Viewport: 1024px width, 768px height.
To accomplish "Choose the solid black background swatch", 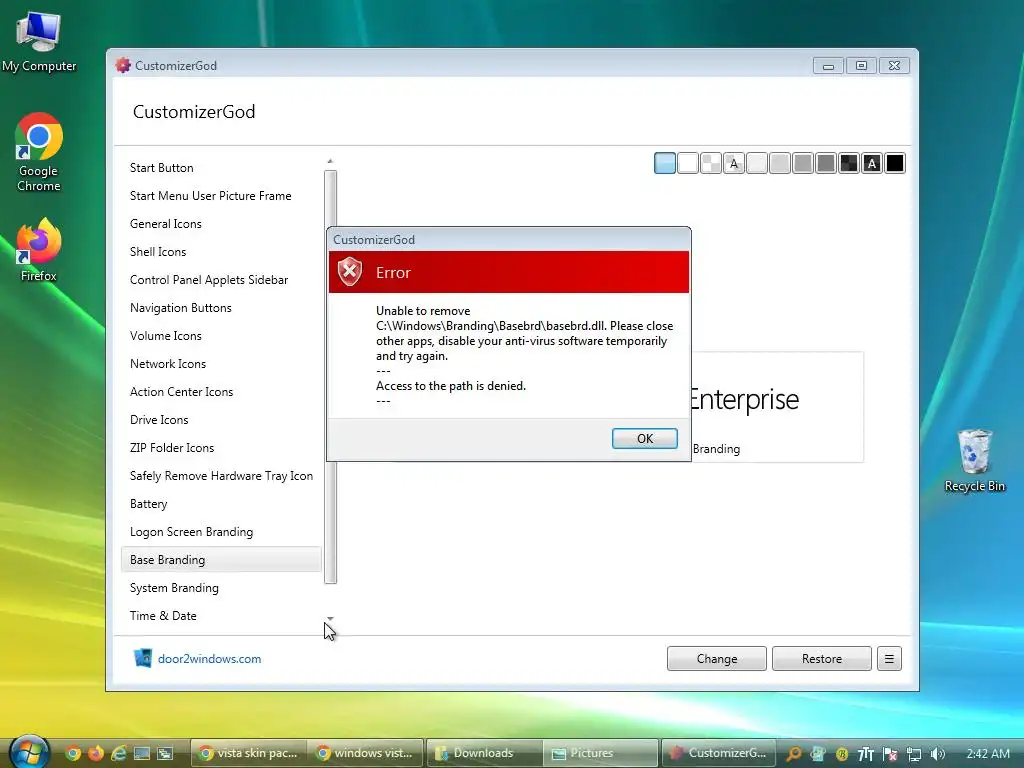I will click(895, 163).
